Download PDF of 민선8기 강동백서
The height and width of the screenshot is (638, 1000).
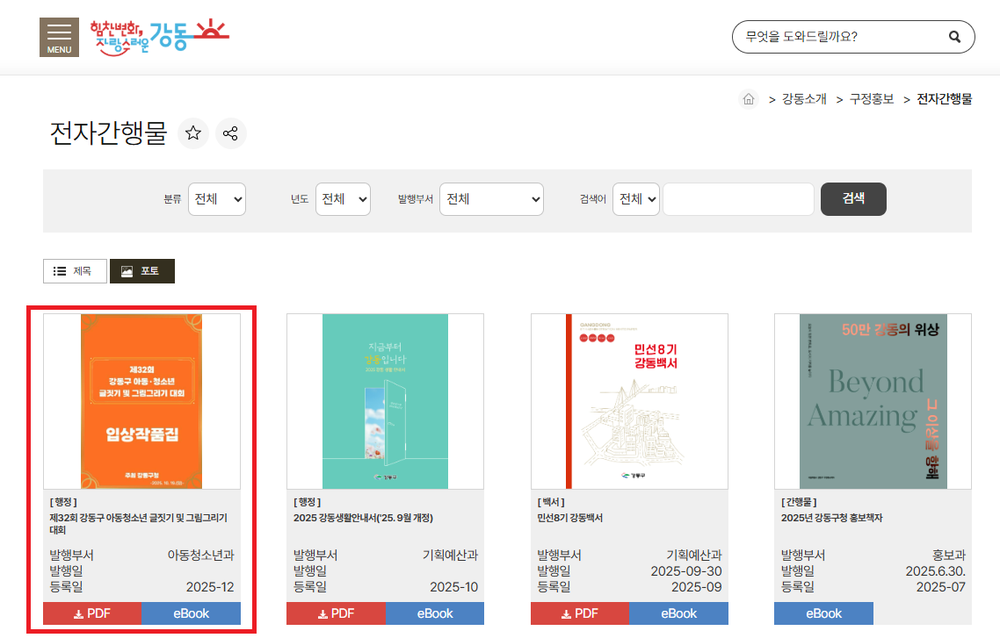(580, 614)
